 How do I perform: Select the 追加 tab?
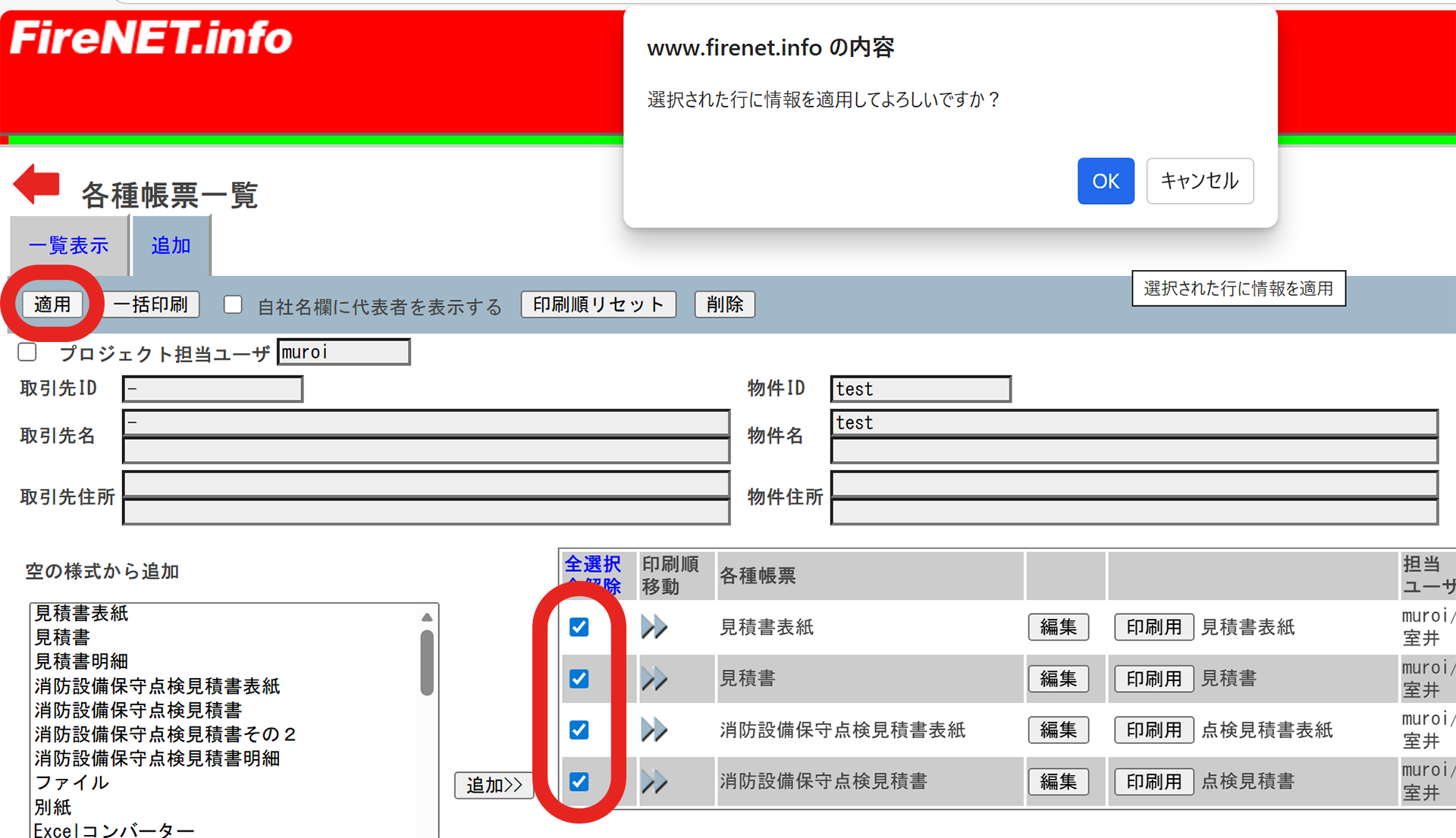click(171, 245)
